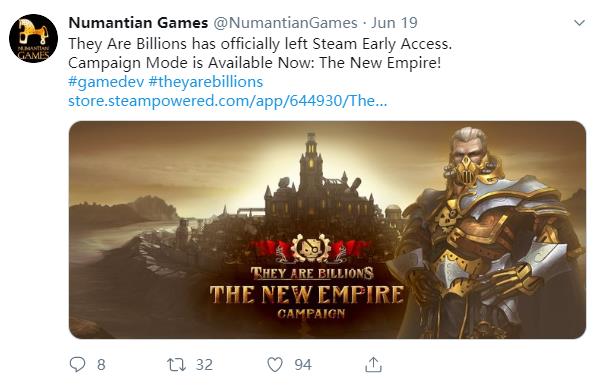Open the Numantian Games profile avatar
Image resolution: width=595 pixels, height=389 pixels.
[x=33, y=38]
